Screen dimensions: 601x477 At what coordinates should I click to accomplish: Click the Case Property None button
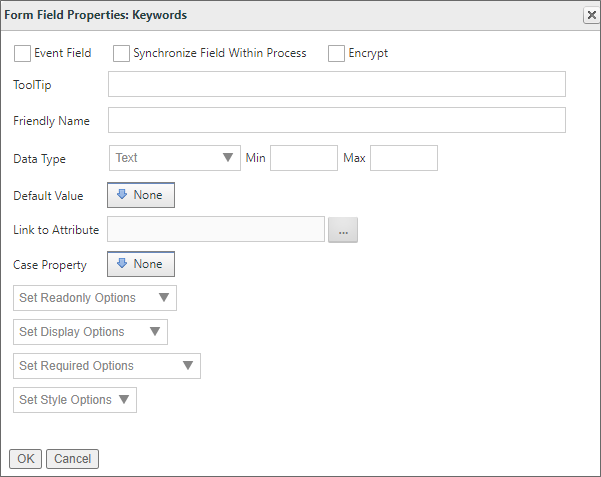coord(141,264)
